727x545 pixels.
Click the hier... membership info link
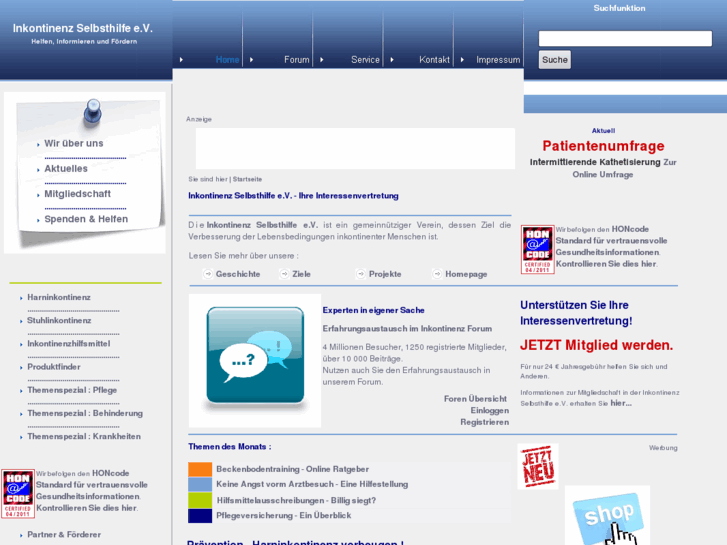click(x=621, y=403)
